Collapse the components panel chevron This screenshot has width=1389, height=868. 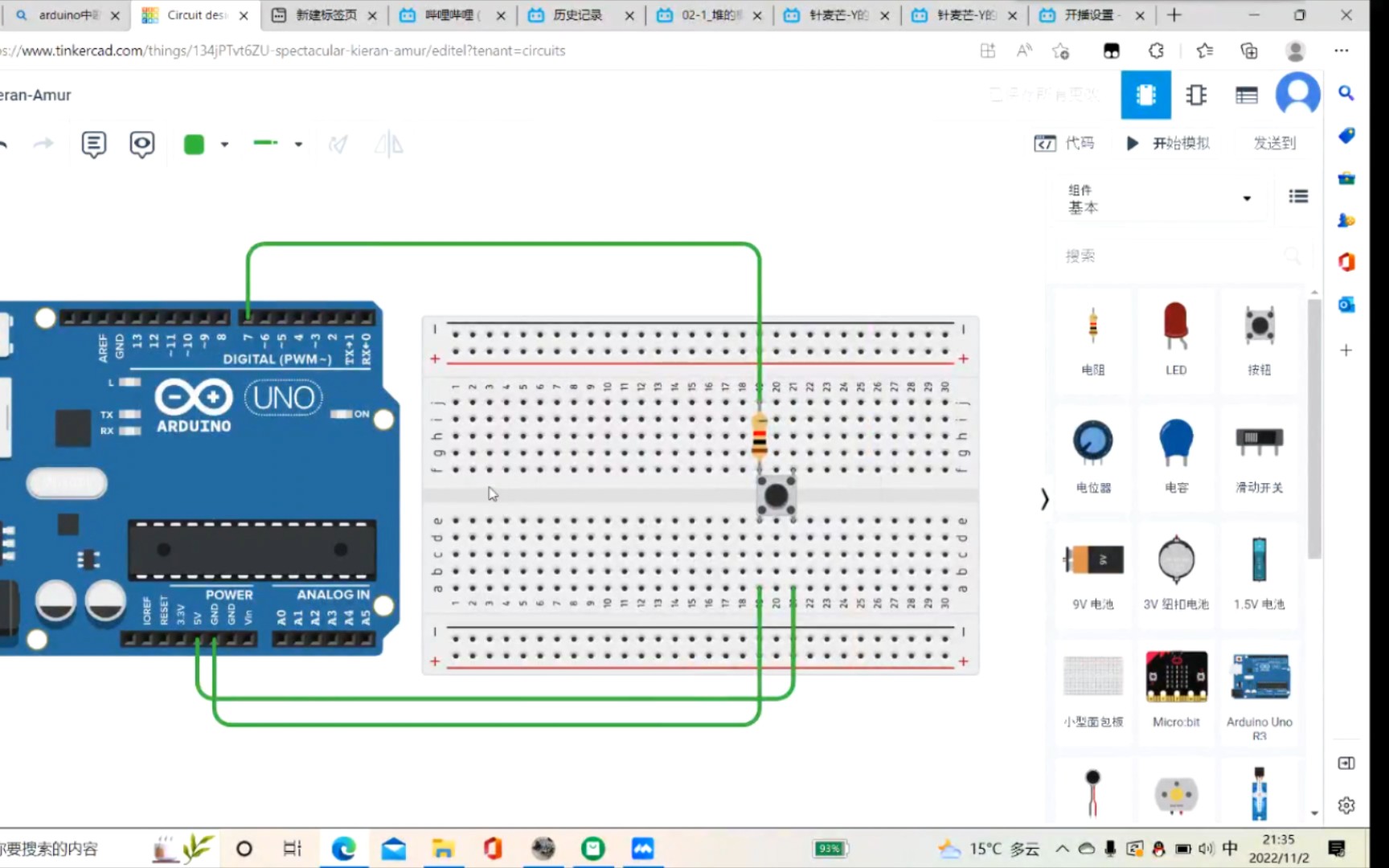[x=1044, y=499]
